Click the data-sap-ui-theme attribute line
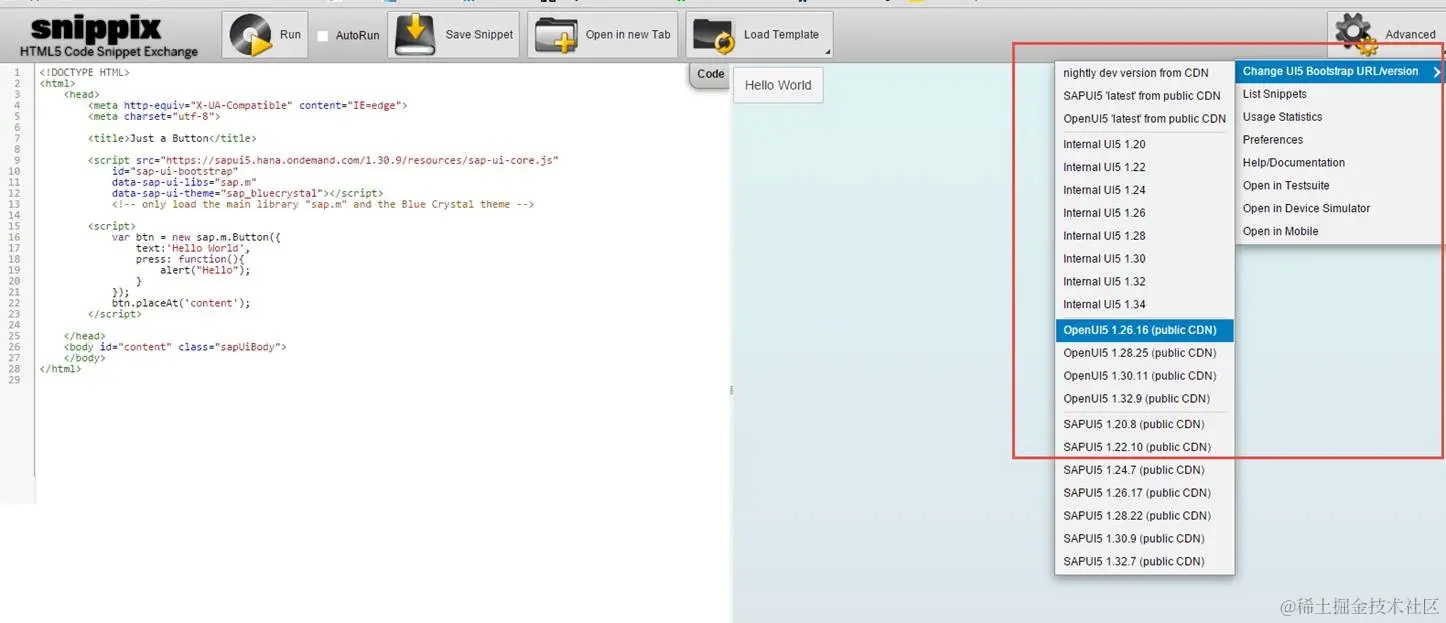1446x623 pixels. coord(247,193)
